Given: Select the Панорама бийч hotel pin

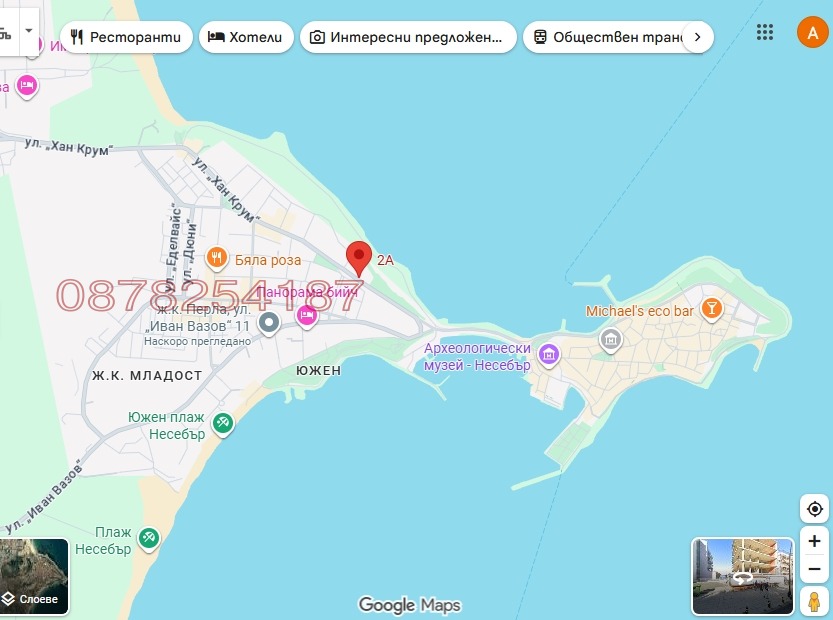Looking at the screenshot, I should [x=307, y=317].
